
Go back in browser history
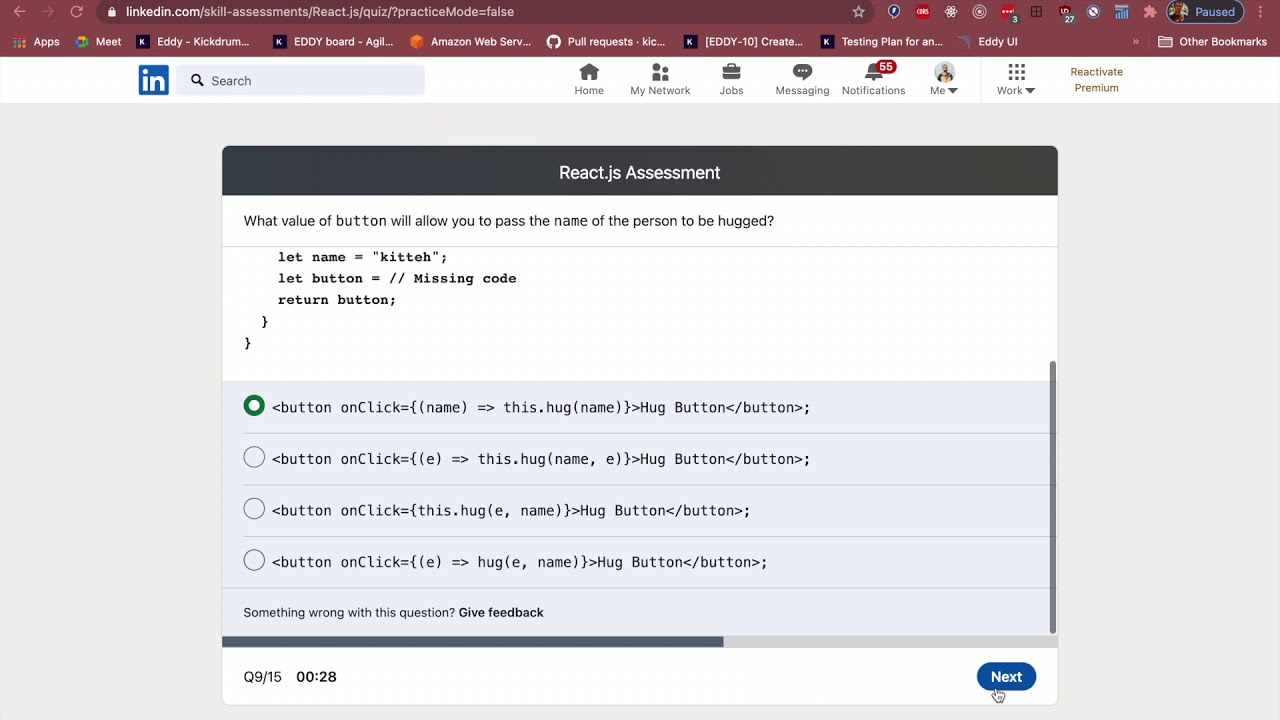(x=19, y=12)
